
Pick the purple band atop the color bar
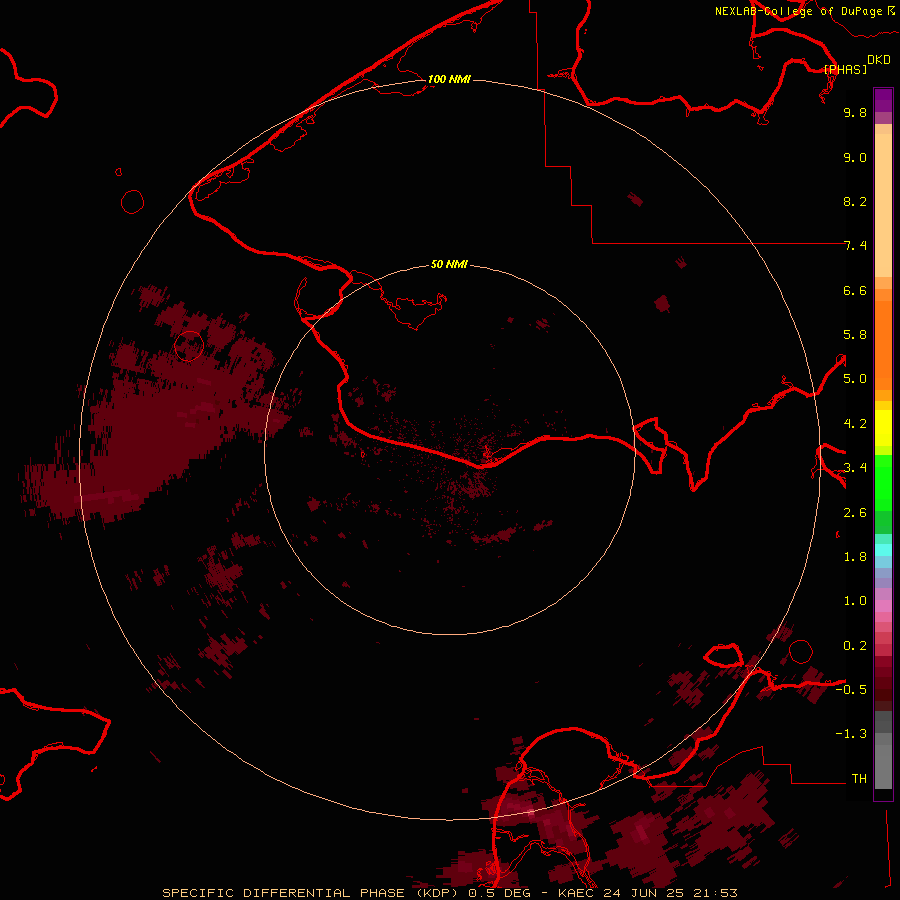[883, 100]
